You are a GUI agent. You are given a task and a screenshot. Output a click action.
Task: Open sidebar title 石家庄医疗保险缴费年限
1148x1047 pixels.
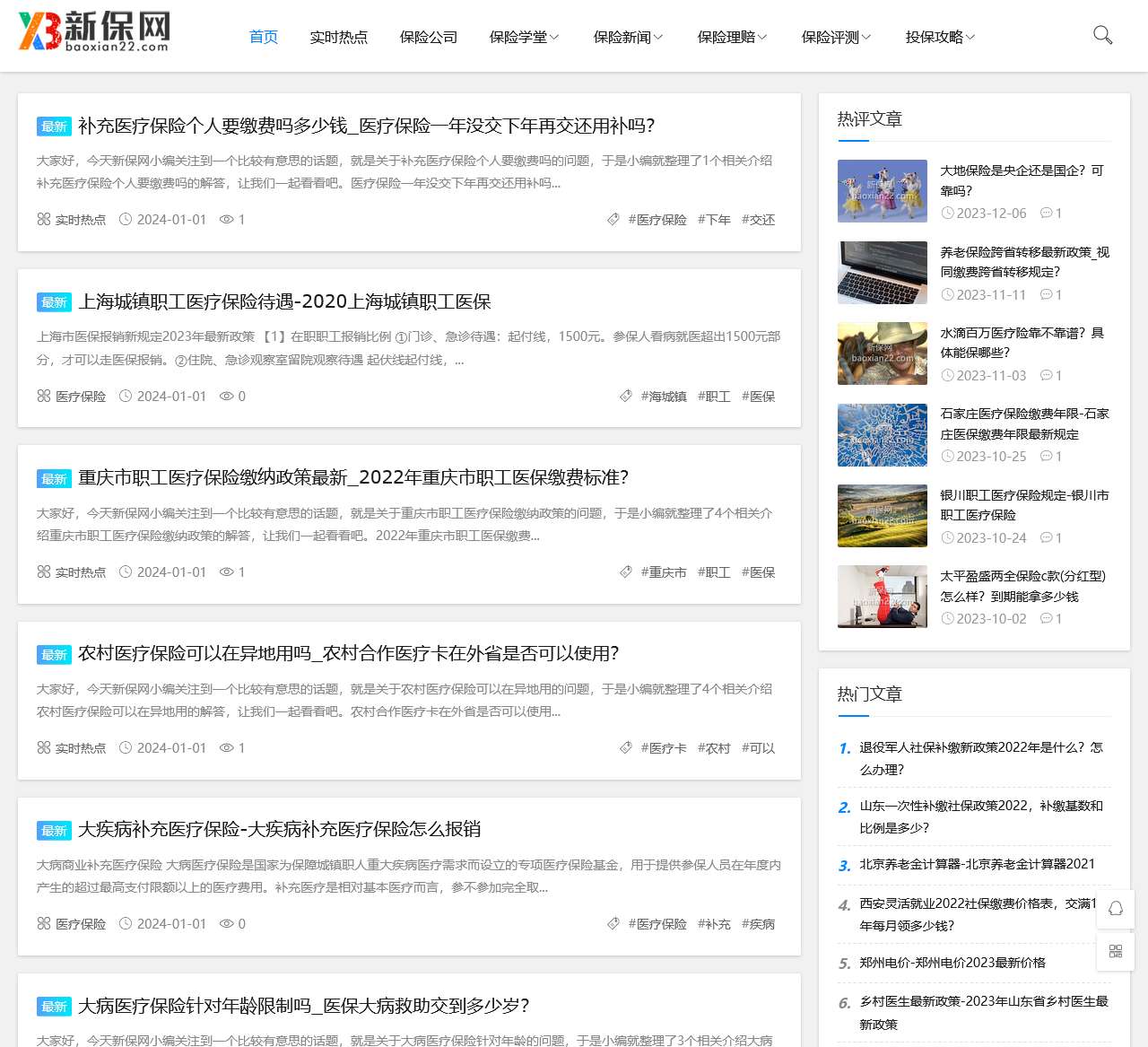(x=1024, y=423)
